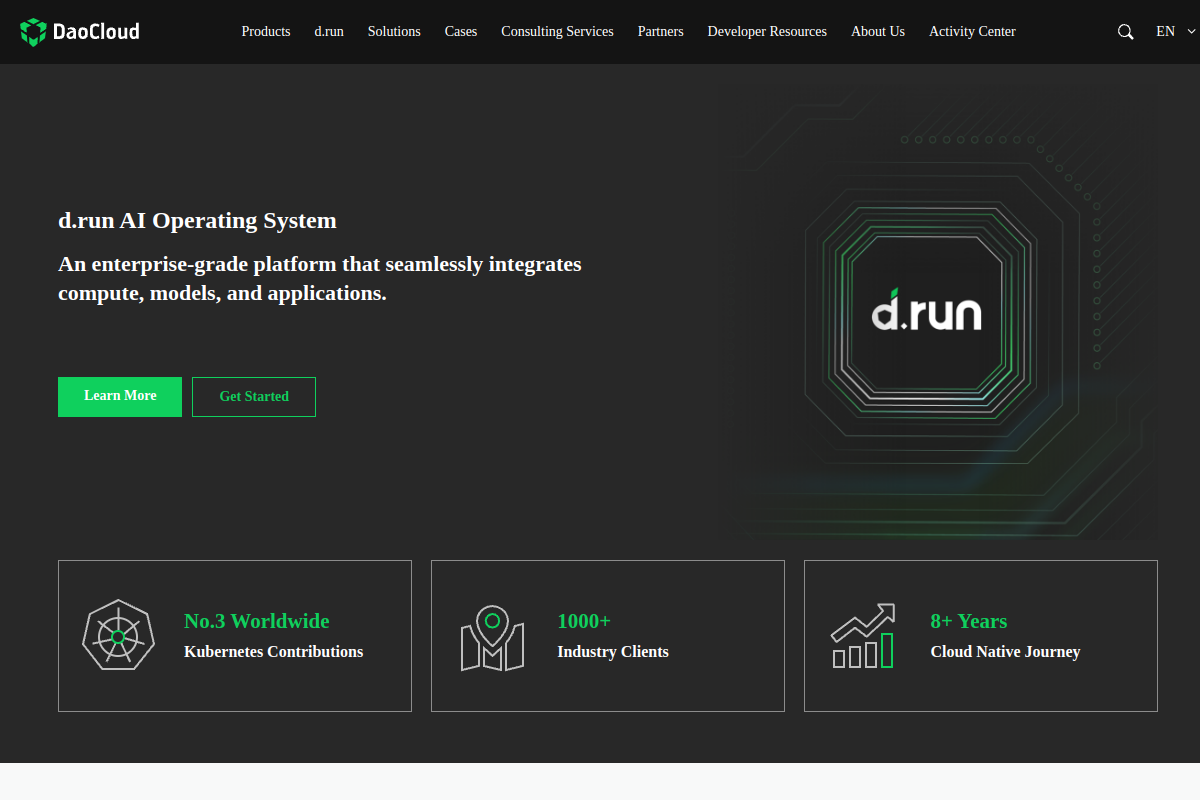The width and height of the screenshot is (1200, 800).
Task: Open the About Us menu
Action: click(878, 32)
